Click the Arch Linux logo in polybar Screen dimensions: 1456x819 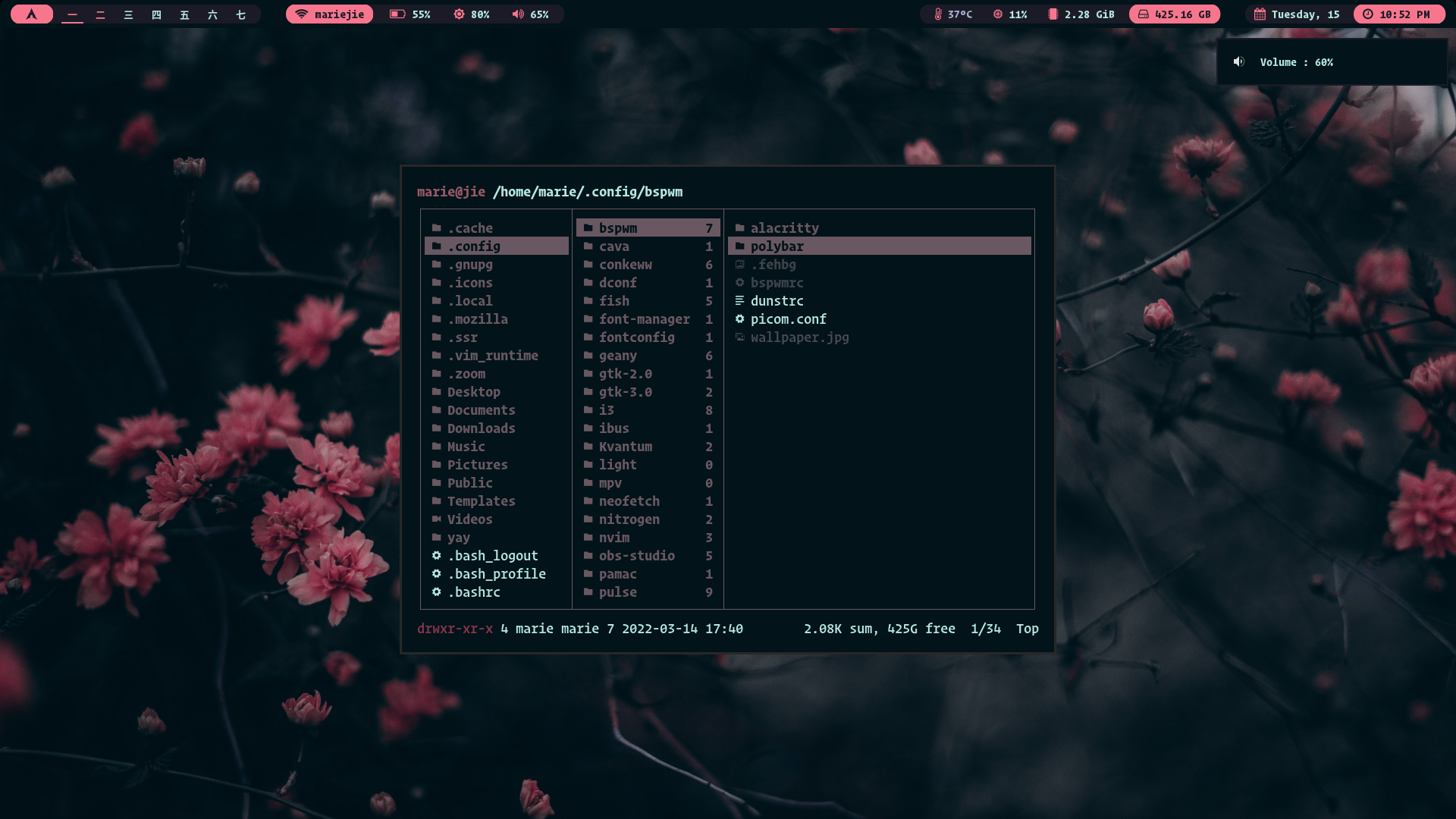coord(31,13)
